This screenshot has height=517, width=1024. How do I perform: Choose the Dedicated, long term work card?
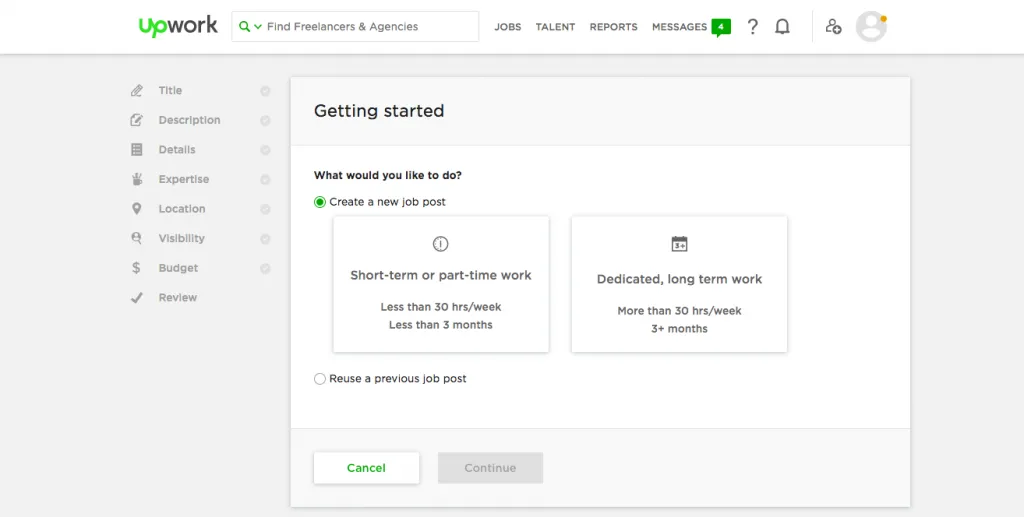[679, 284]
